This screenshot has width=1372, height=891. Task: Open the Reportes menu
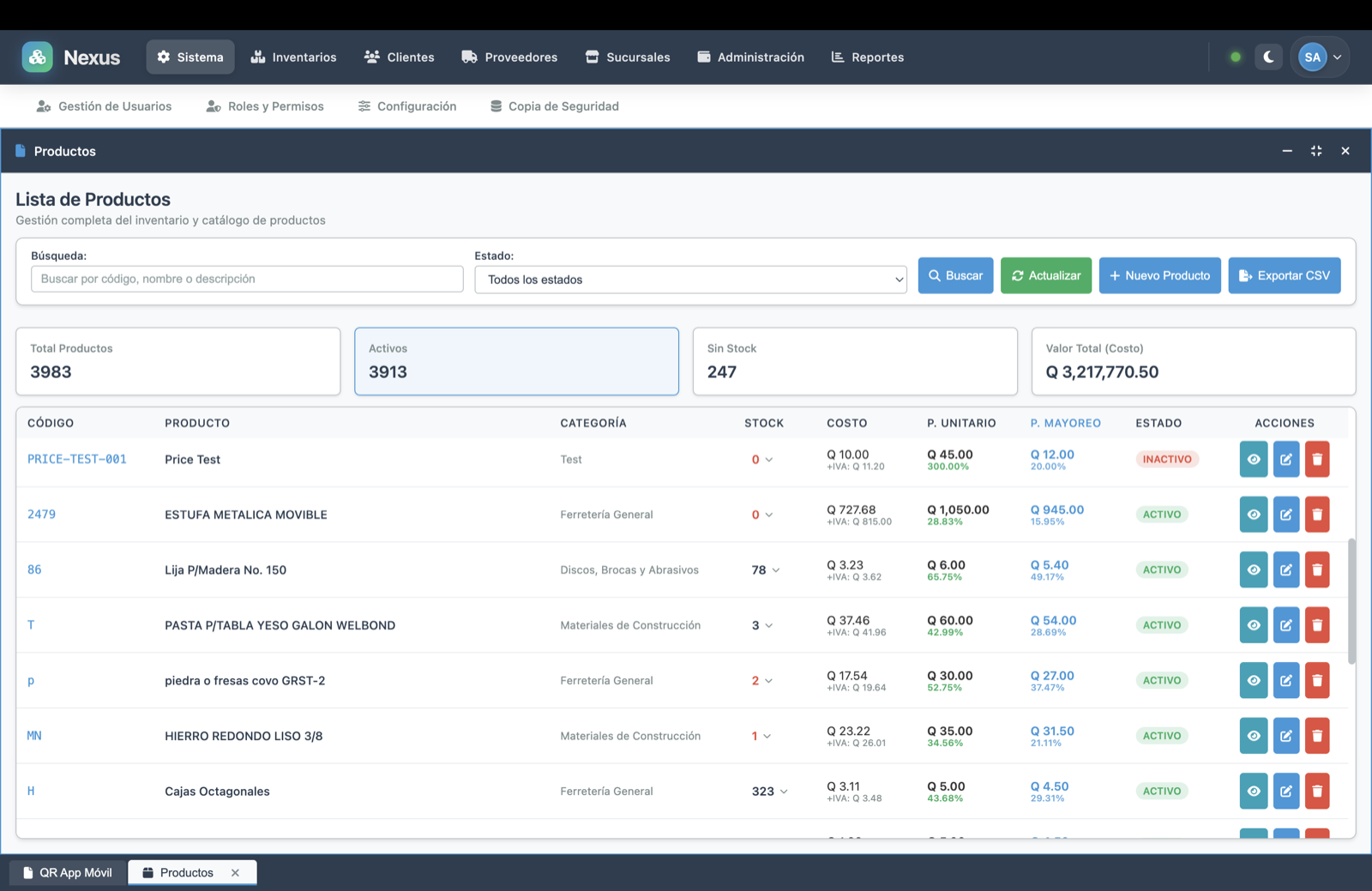tap(867, 57)
